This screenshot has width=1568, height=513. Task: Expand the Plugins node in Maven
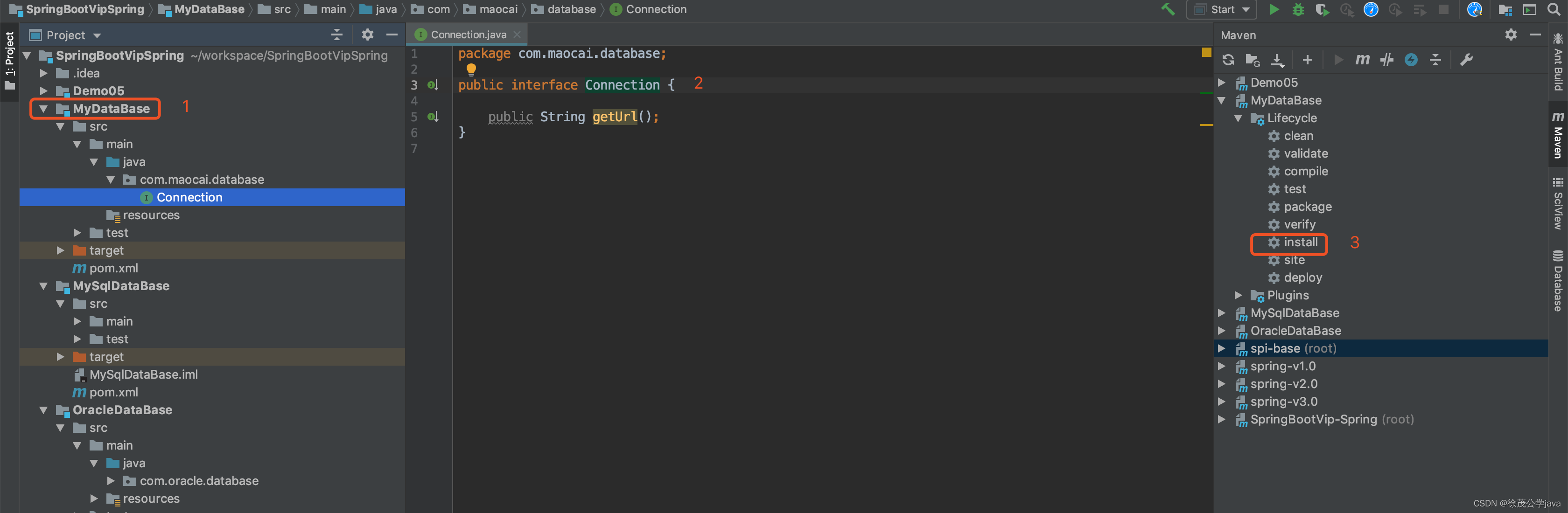[1238, 296]
